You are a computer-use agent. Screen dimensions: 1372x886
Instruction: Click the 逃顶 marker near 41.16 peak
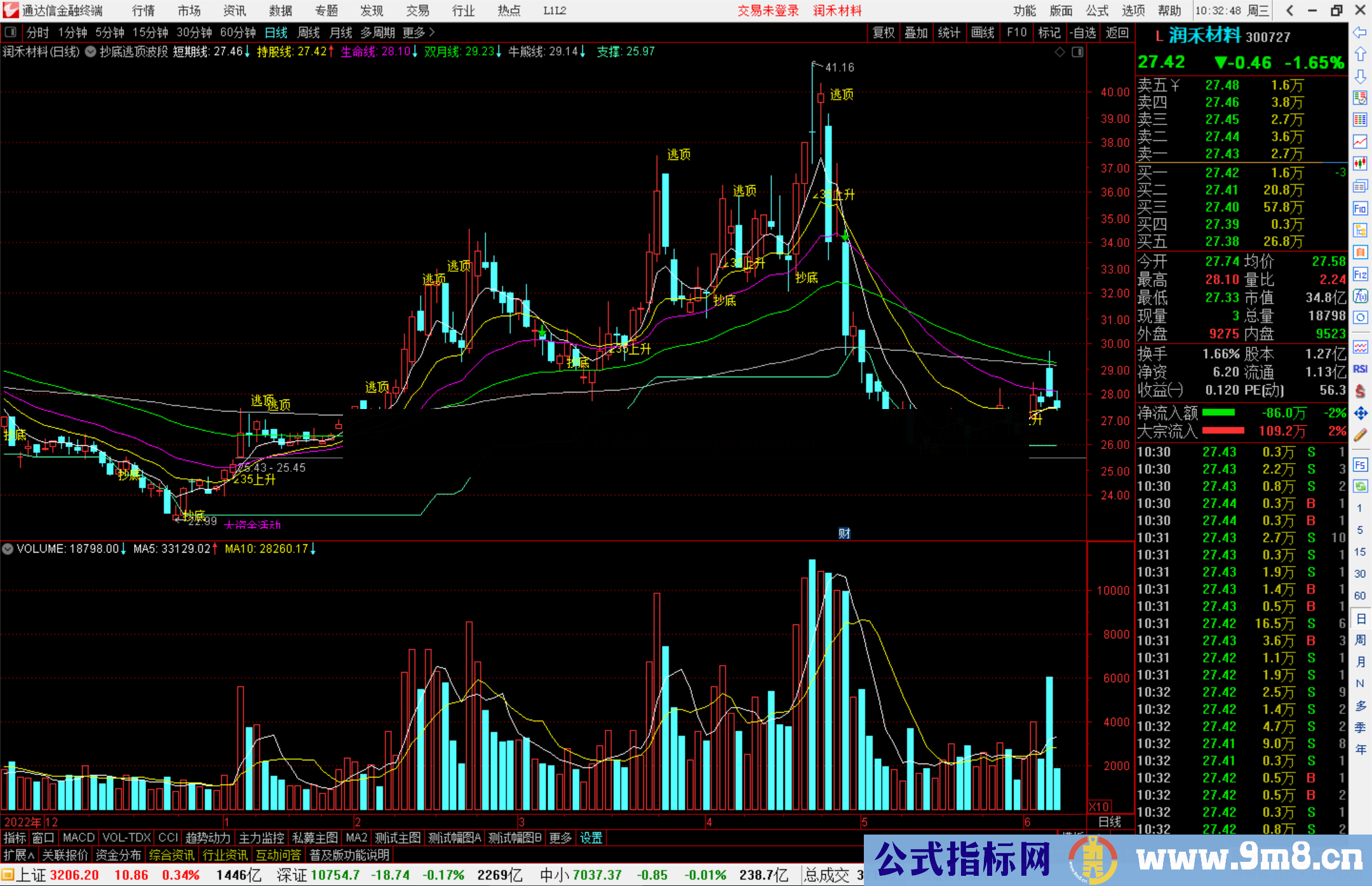pyautogui.click(x=842, y=95)
